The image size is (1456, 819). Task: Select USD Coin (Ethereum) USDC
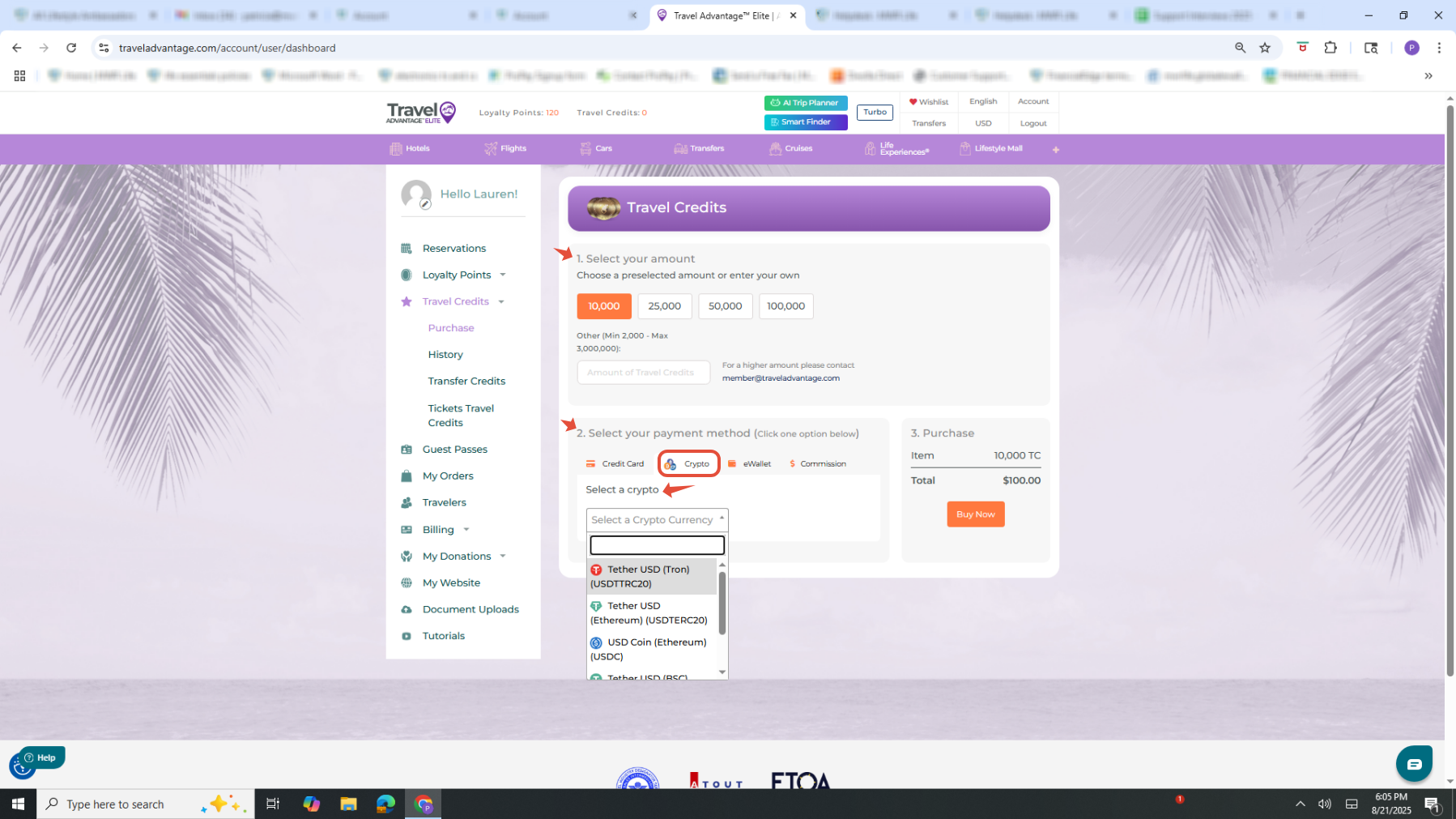pos(652,650)
